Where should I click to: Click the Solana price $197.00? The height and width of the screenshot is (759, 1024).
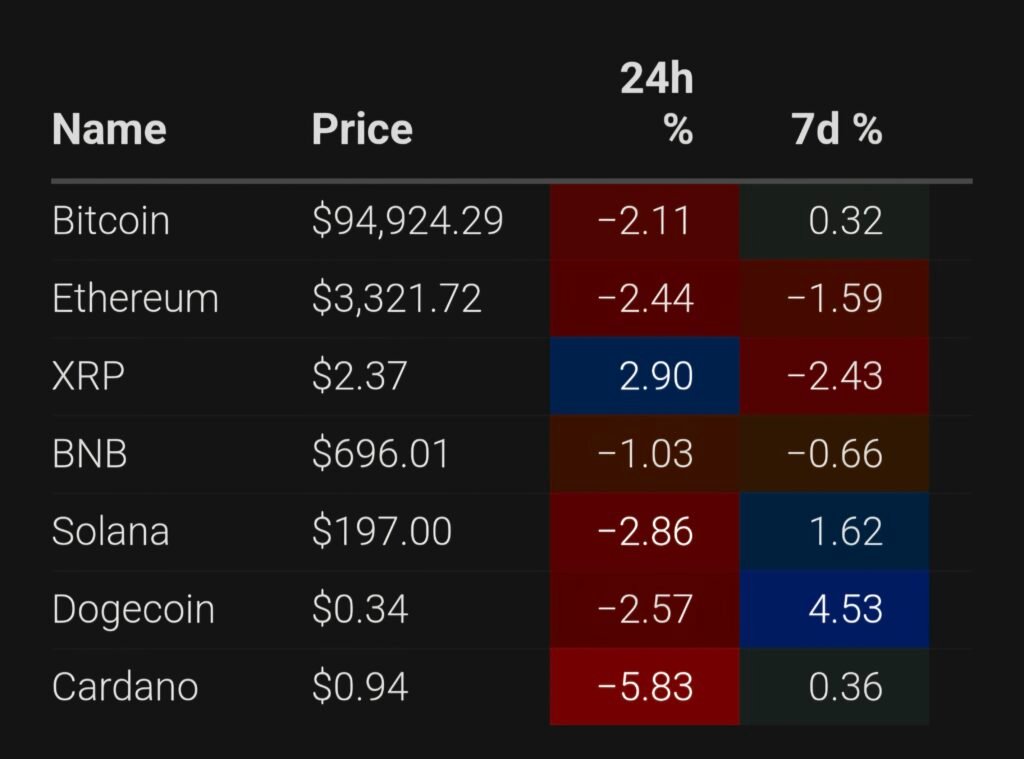point(381,532)
